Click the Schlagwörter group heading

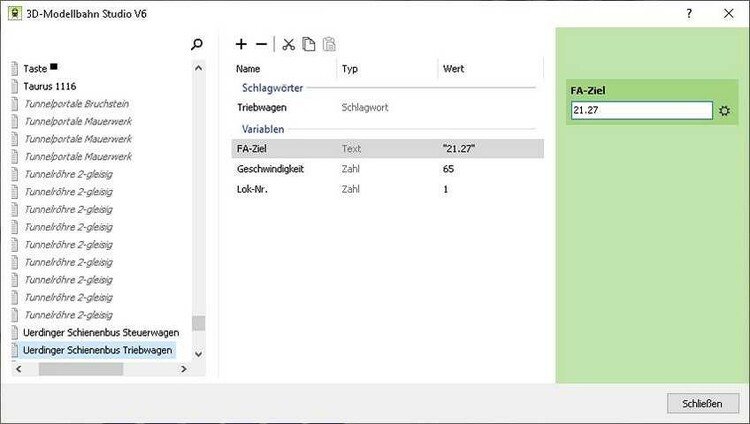click(272, 88)
